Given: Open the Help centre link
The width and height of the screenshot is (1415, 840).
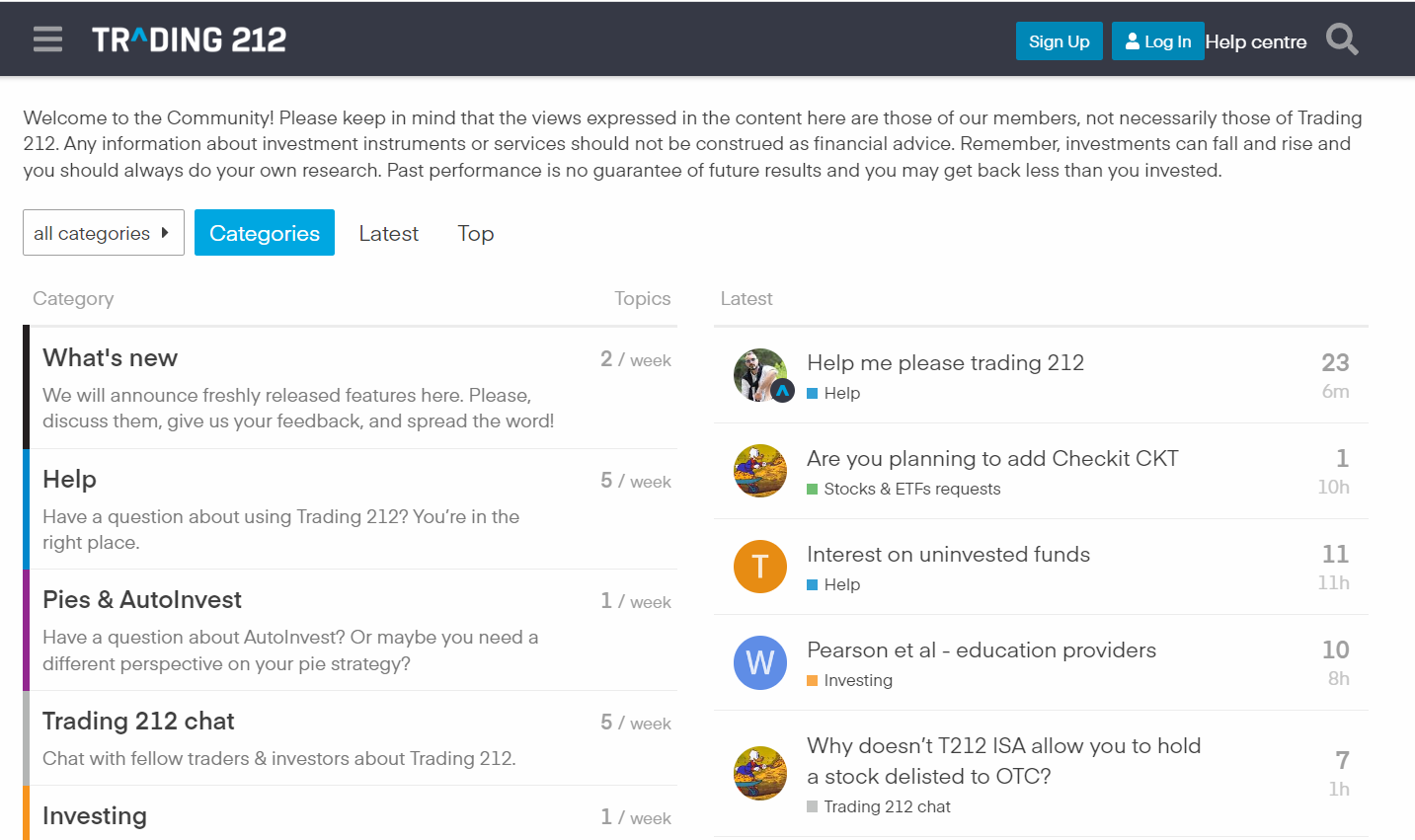Looking at the screenshot, I should pyautogui.click(x=1256, y=41).
